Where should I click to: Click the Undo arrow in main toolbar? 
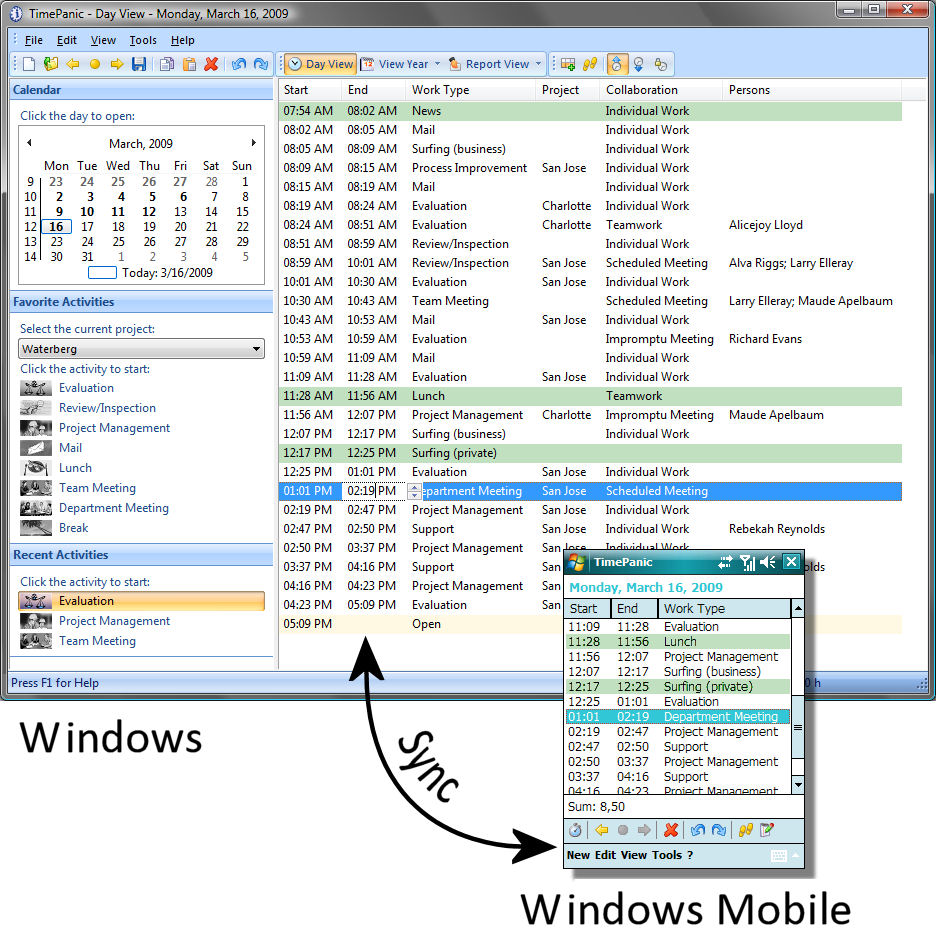tap(238, 64)
